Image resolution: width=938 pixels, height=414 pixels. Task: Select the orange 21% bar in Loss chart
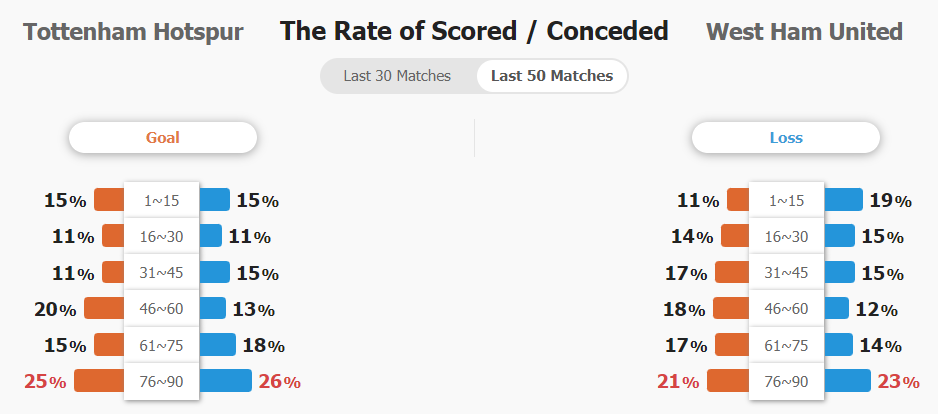click(728, 380)
